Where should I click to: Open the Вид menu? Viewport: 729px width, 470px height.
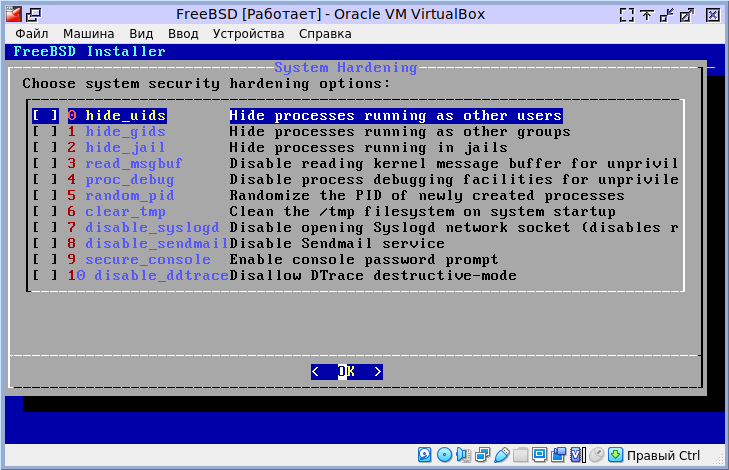[x=141, y=34]
